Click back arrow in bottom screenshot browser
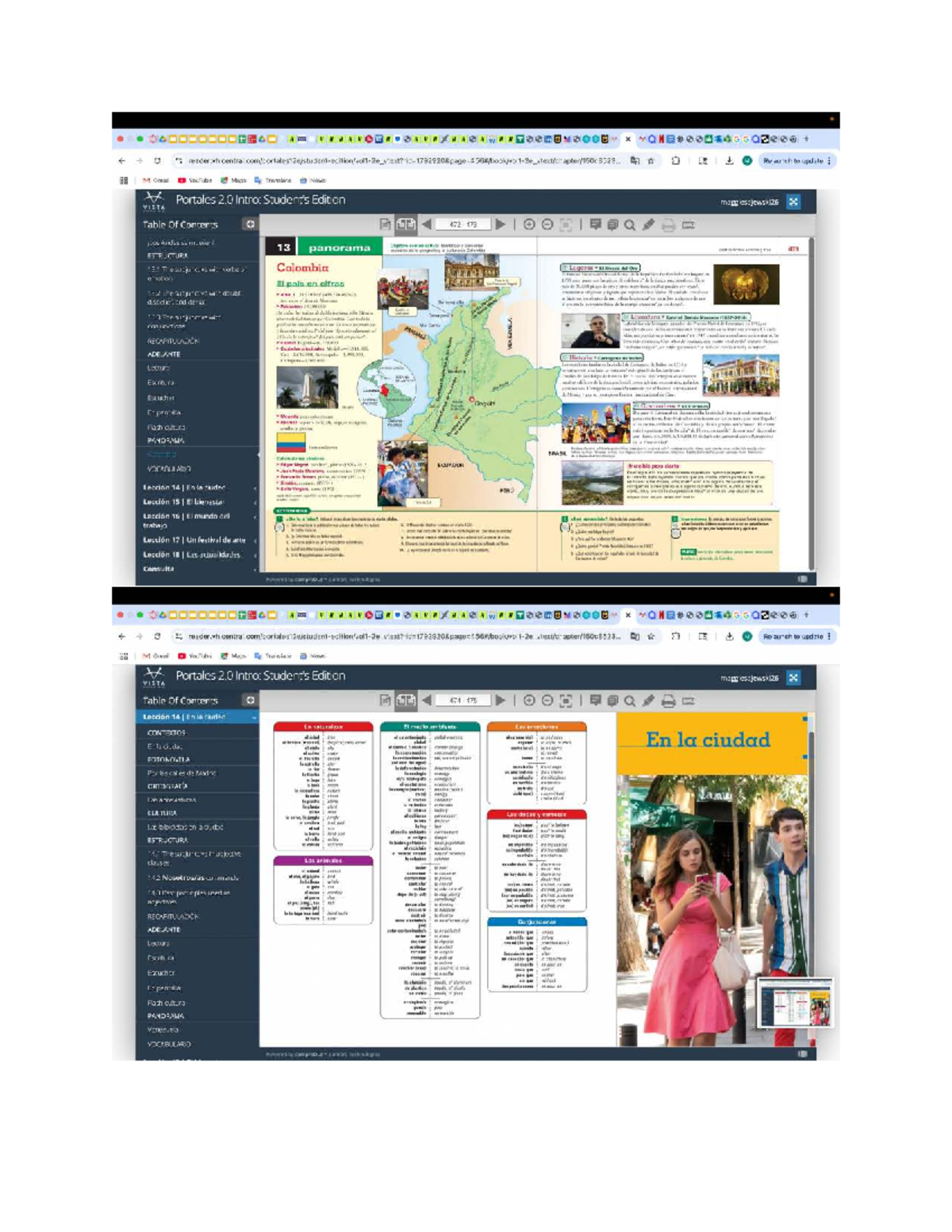This screenshot has height=1232, width=952. coord(121,636)
